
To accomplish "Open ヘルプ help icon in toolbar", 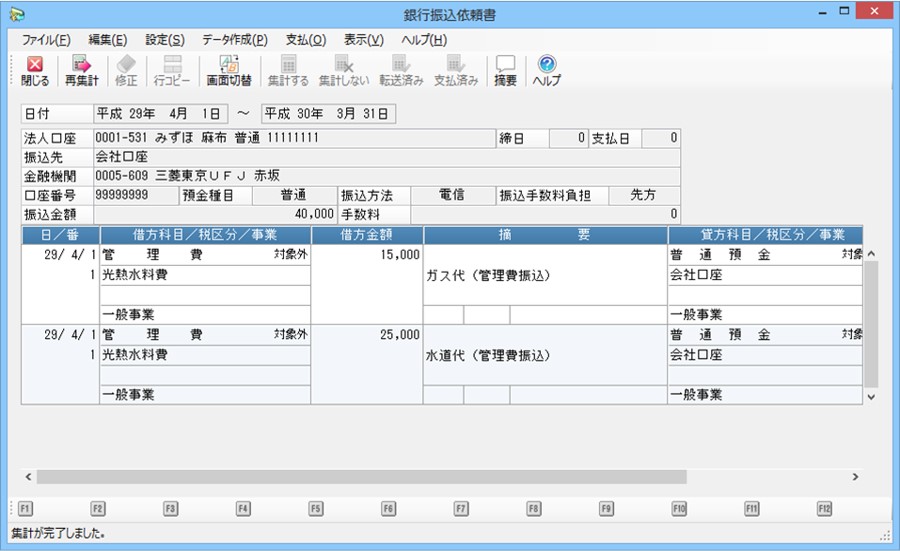I will click(x=546, y=70).
